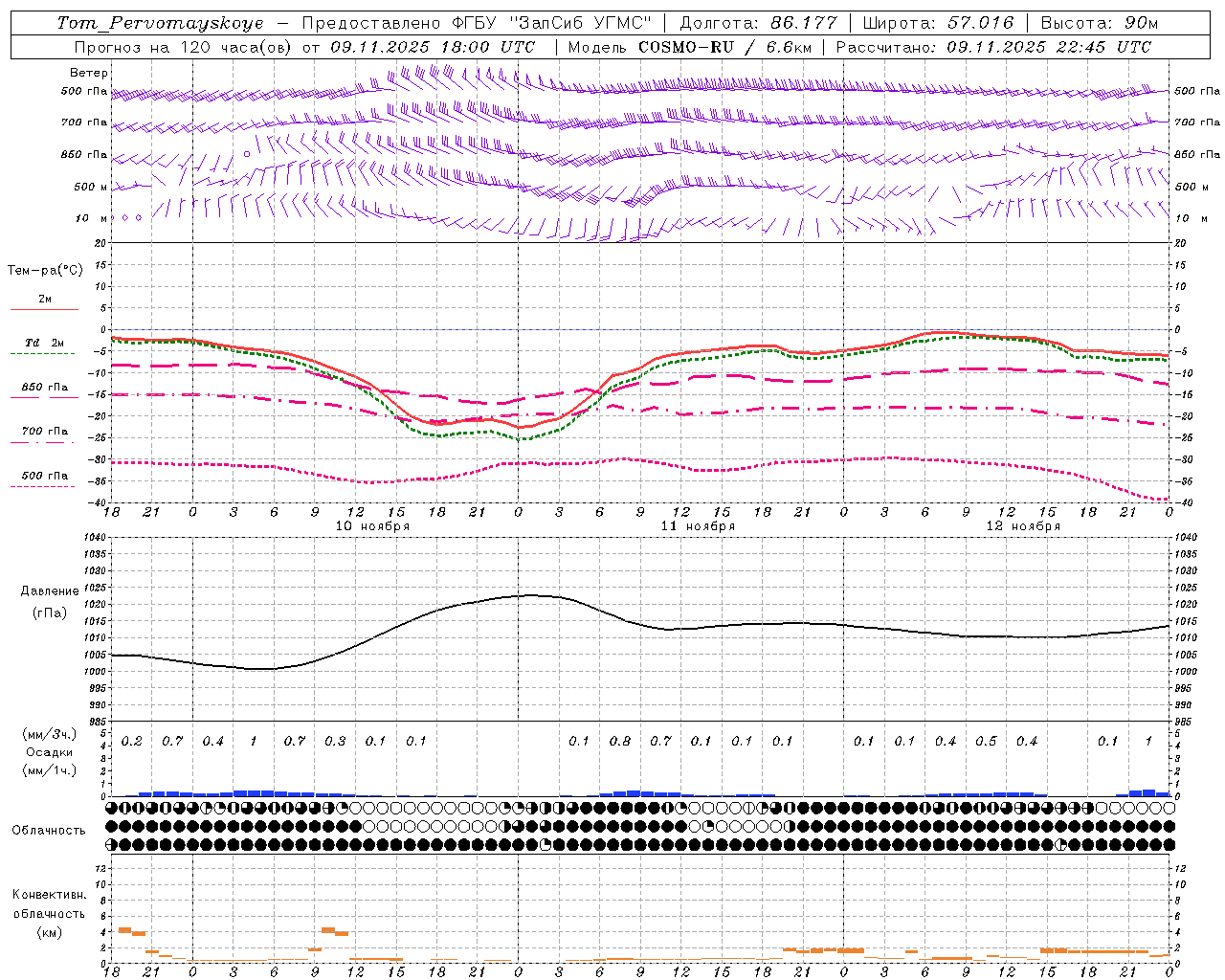
Task: Click the '11 ноября' date label
Action: click(698, 526)
